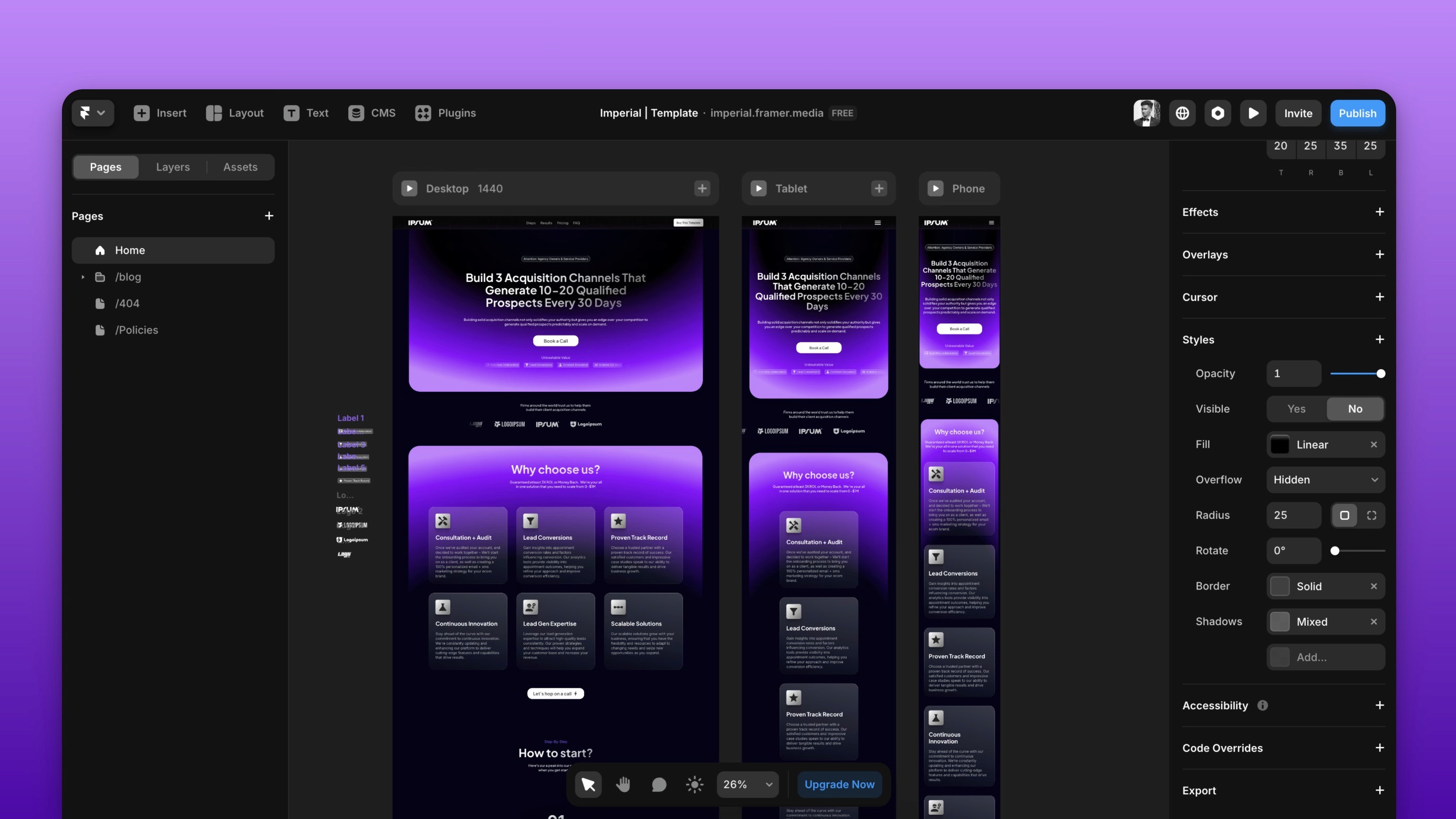Open the Plugins toolbar item
Viewport: 1456px width, 819px height.
pyautogui.click(x=445, y=113)
